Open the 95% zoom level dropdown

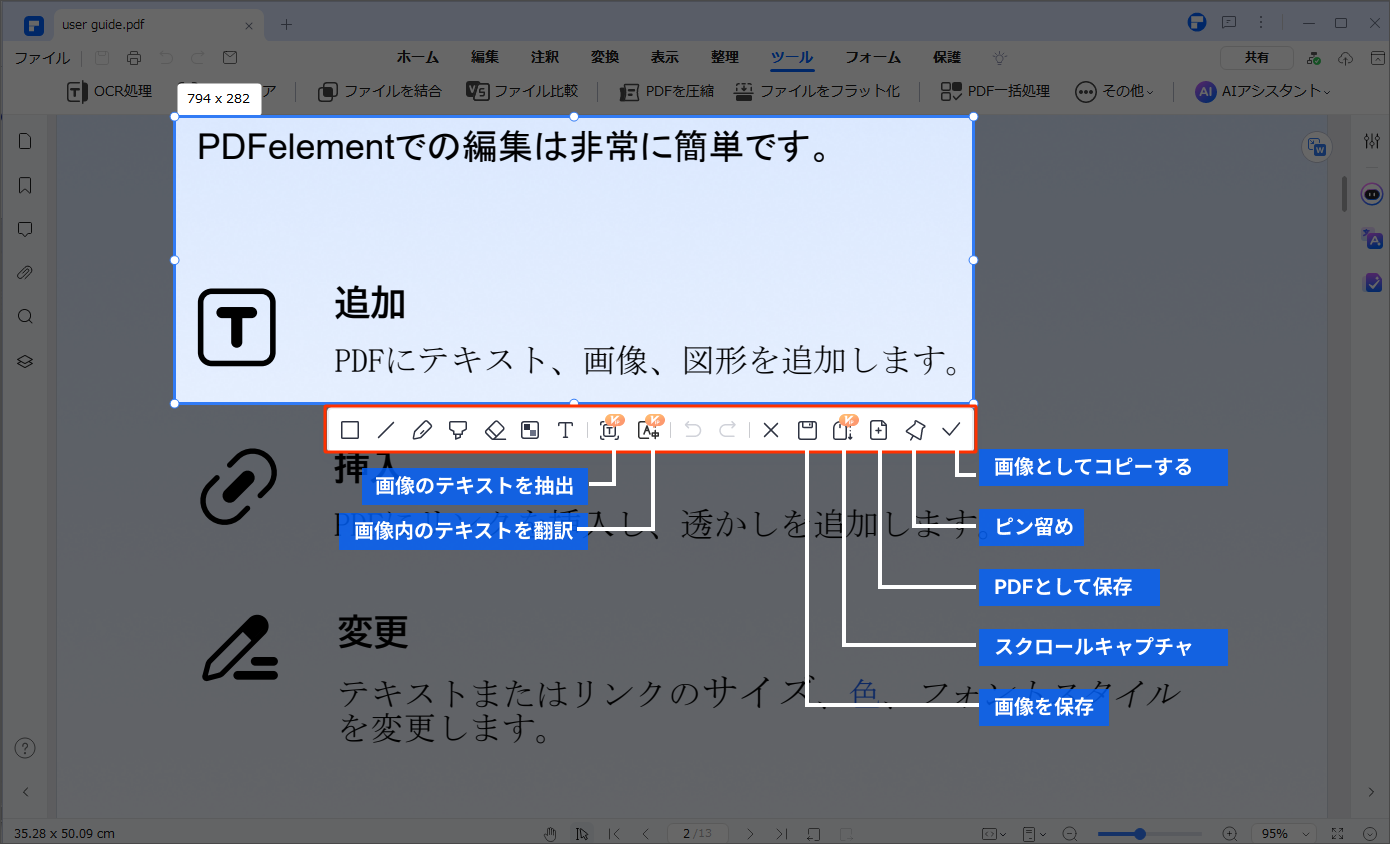[x=1286, y=834]
